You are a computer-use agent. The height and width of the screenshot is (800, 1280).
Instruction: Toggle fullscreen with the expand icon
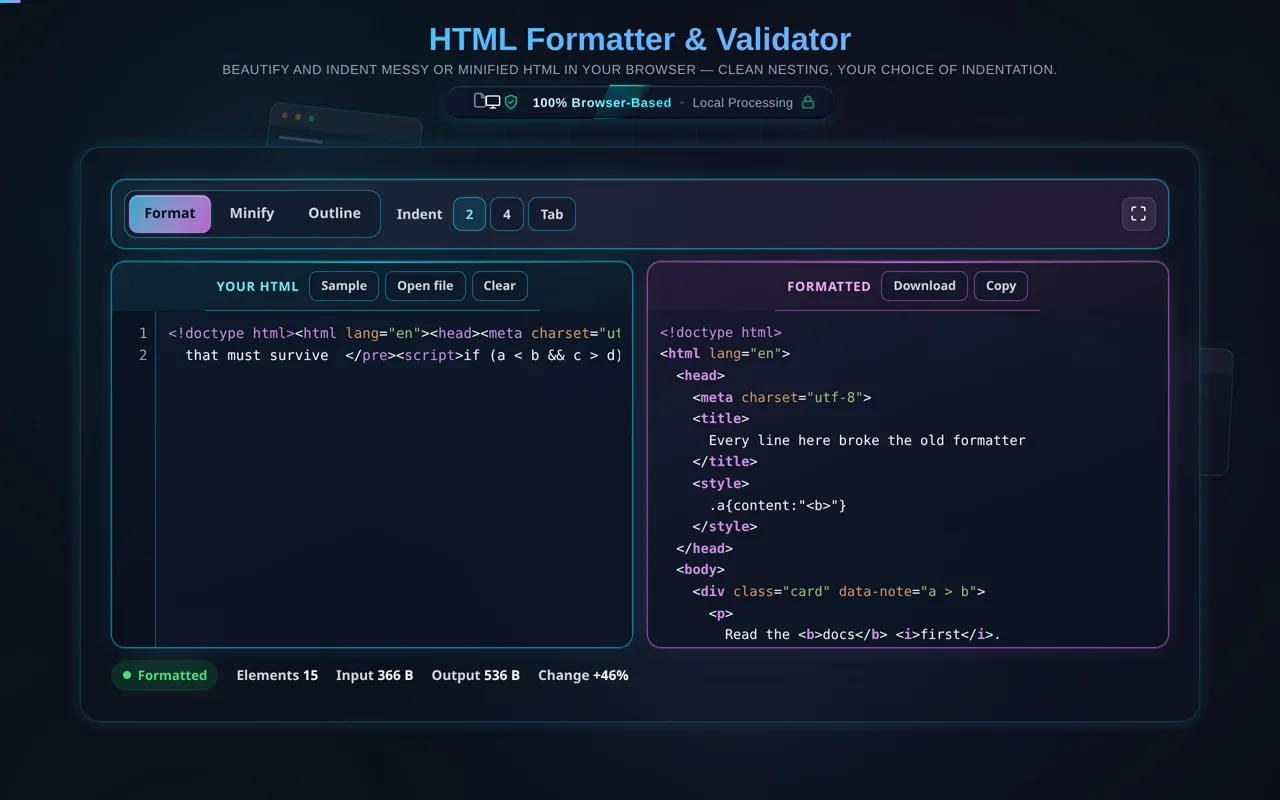[x=1138, y=214]
